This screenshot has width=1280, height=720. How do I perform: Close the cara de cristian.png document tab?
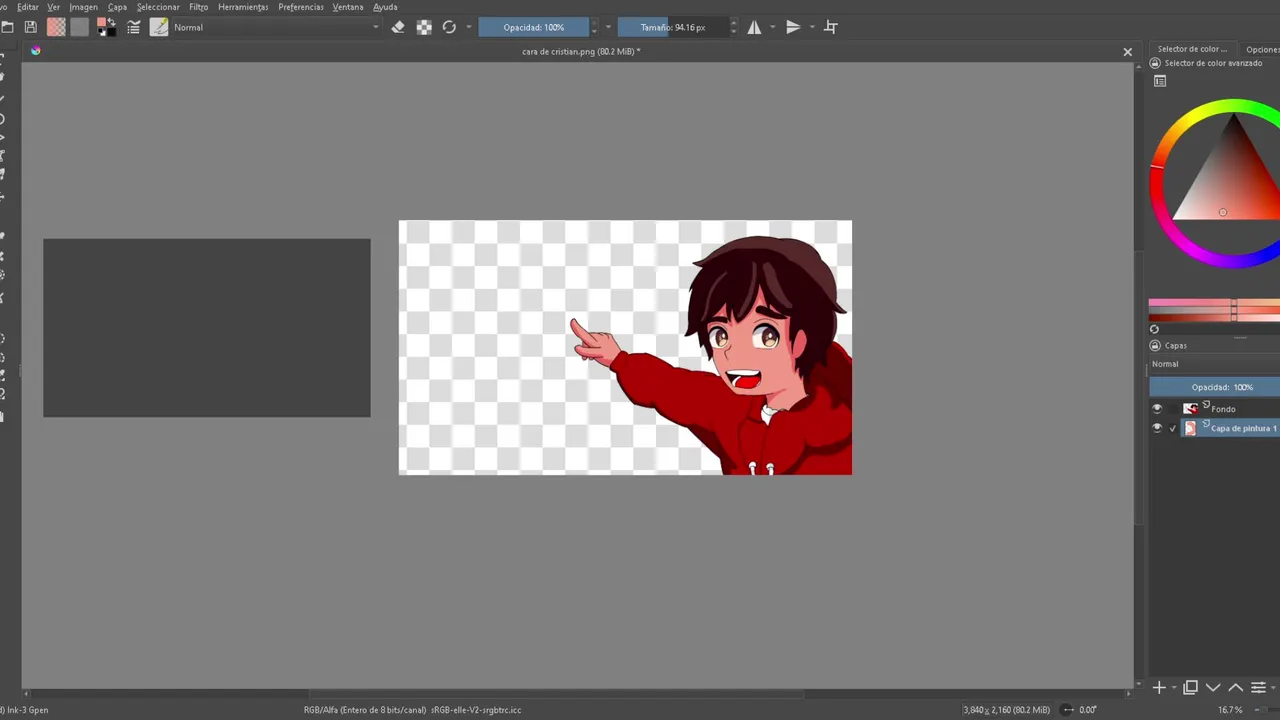pyautogui.click(x=1127, y=52)
